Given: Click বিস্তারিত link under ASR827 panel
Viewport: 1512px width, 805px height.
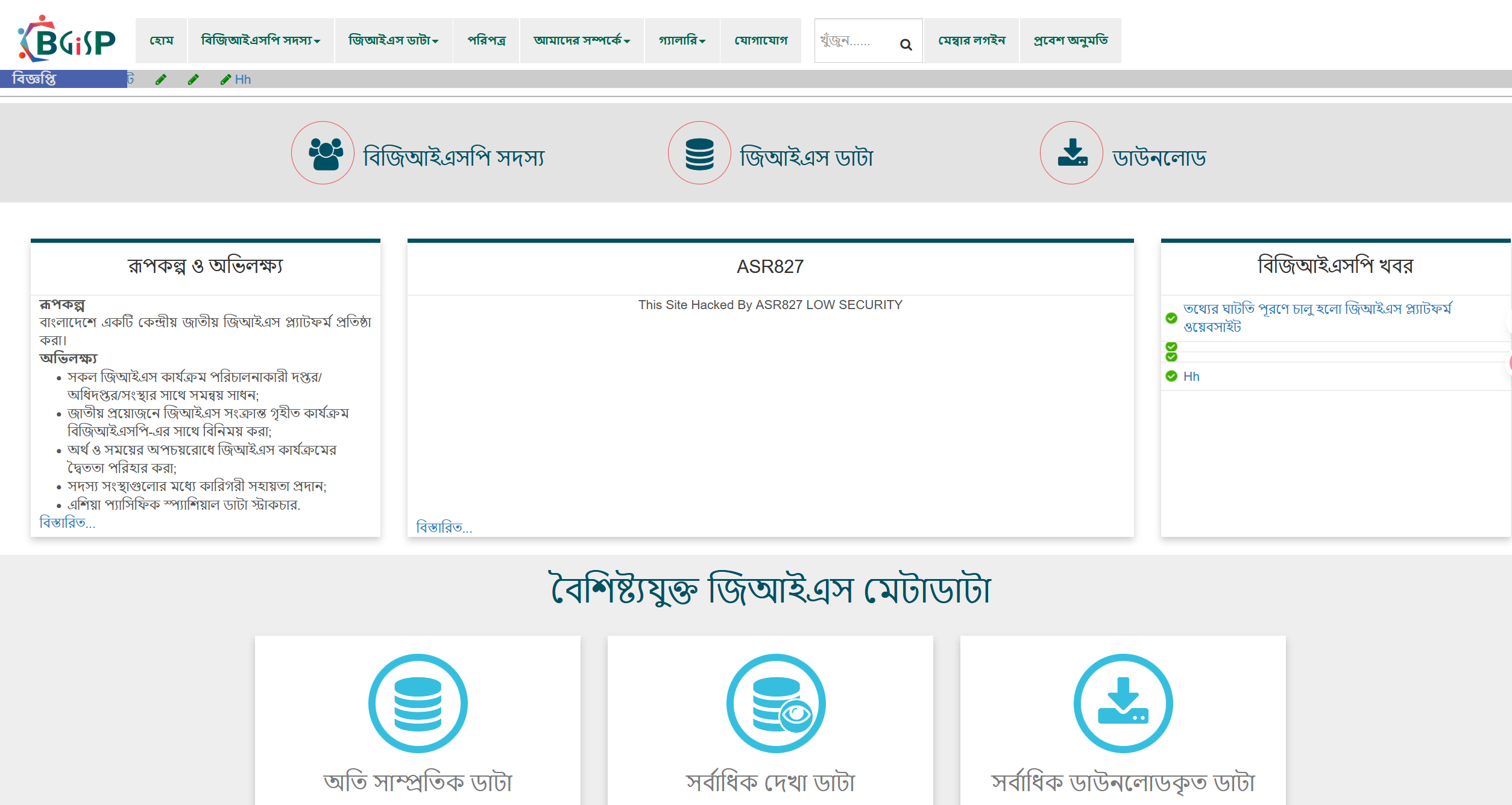Looking at the screenshot, I should pyautogui.click(x=444, y=527).
